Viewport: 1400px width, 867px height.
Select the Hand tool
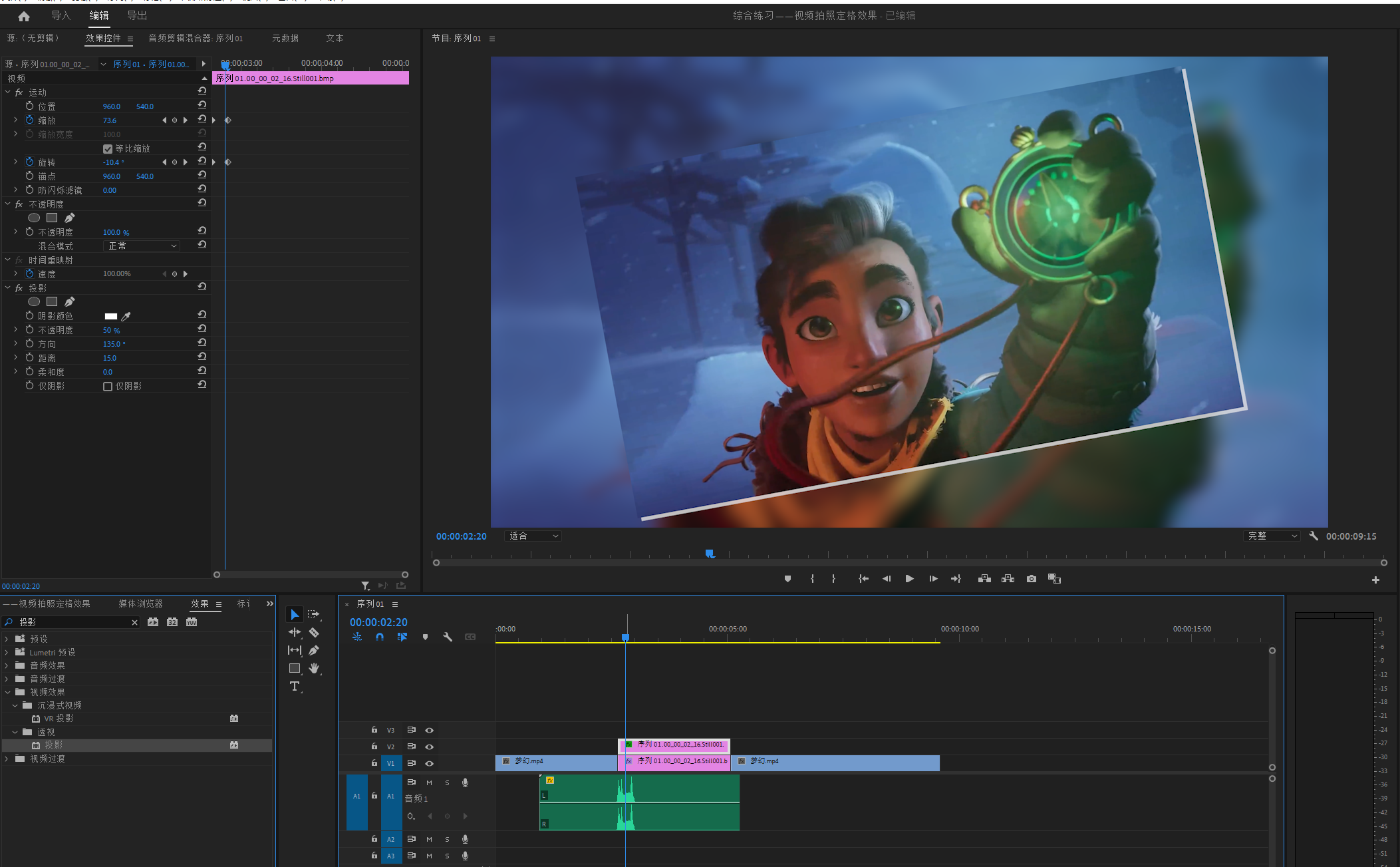coord(314,668)
